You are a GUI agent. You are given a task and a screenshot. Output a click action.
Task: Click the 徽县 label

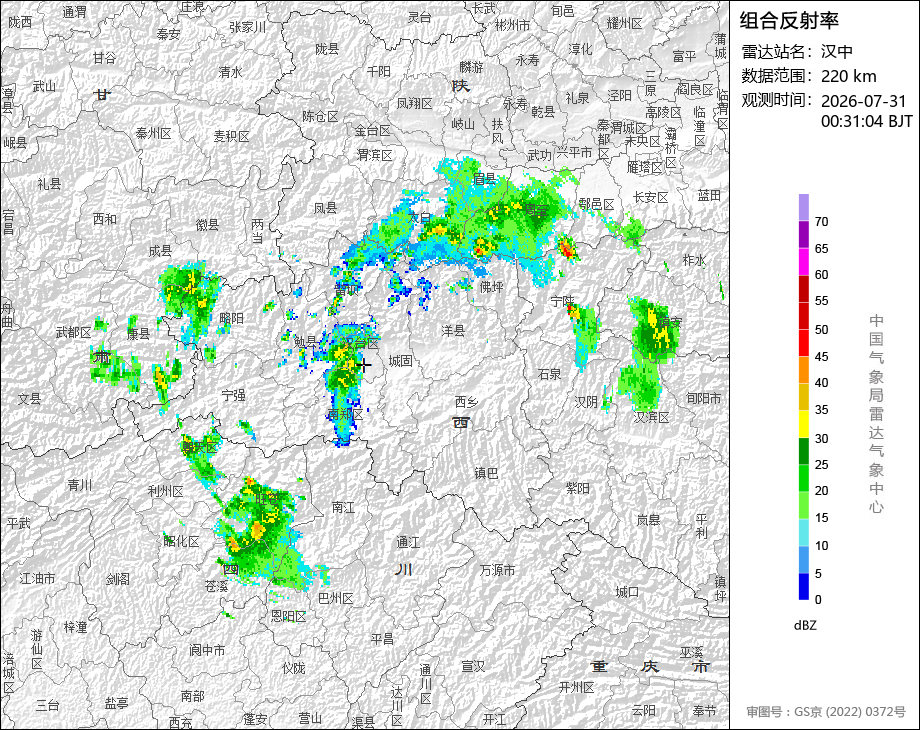[x=207, y=224]
